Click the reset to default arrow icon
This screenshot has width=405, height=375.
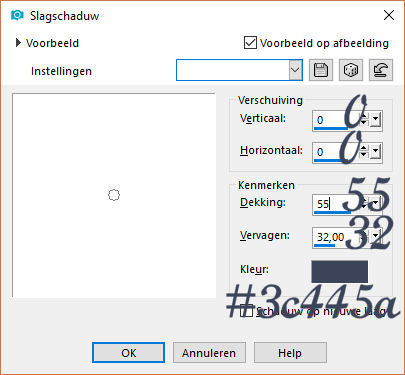[381, 70]
